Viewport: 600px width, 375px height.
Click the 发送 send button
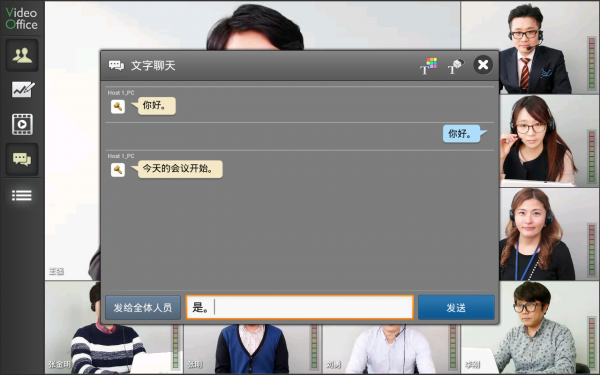pos(456,307)
